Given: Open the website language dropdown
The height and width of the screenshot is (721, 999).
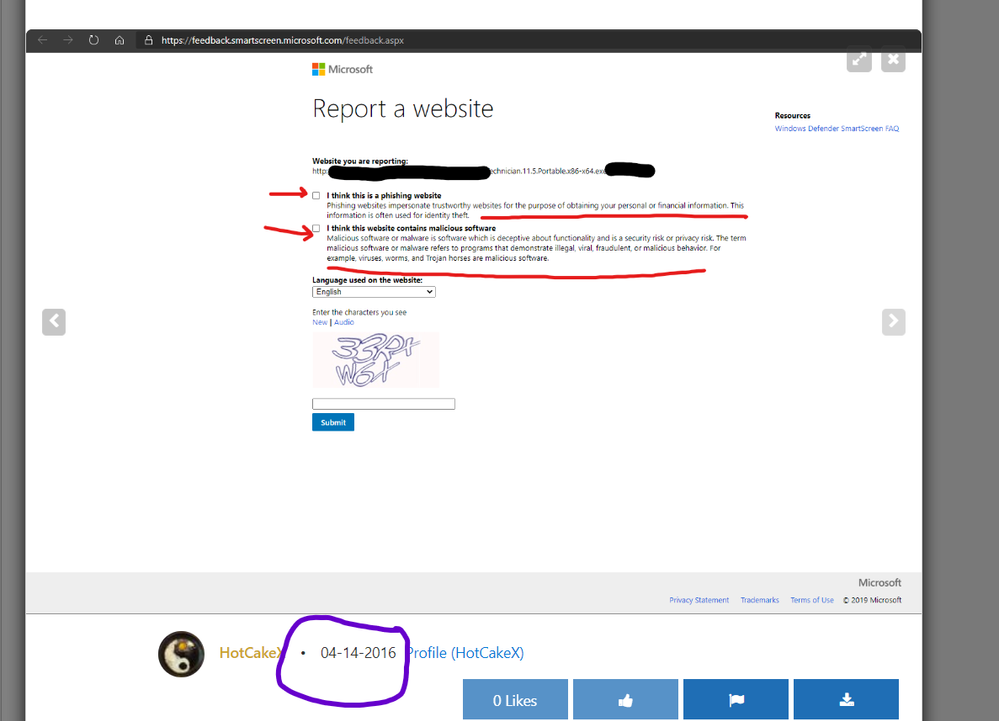Looking at the screenshot, I should (373, 291).
